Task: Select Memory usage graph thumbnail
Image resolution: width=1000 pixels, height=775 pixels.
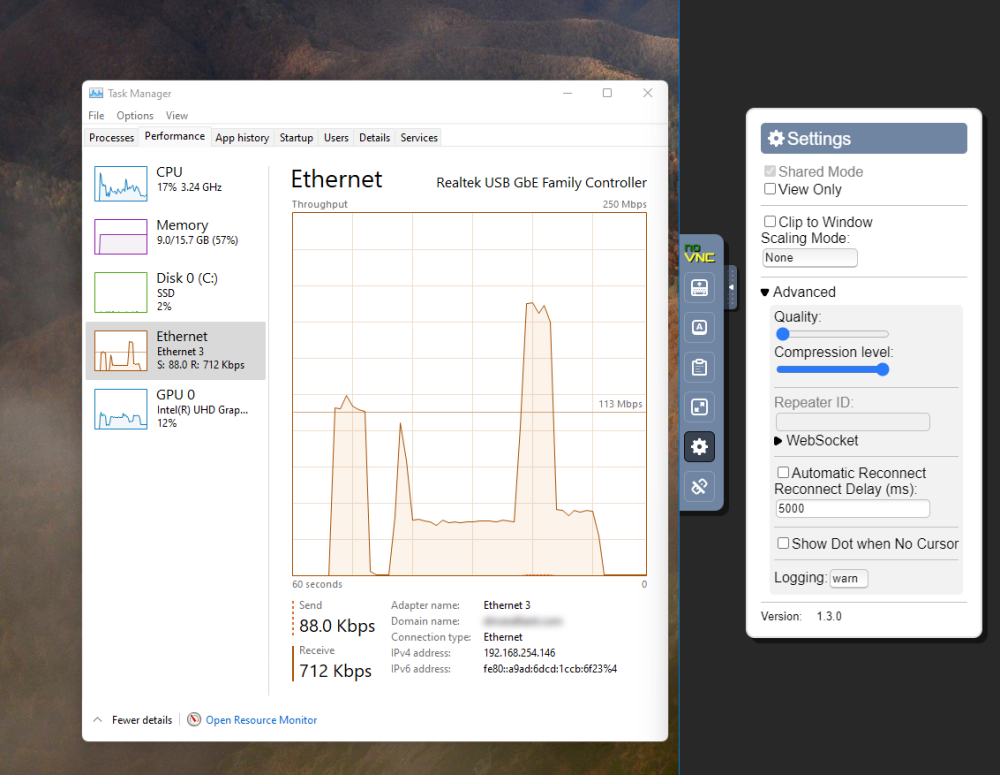Action: pos(121,237)
